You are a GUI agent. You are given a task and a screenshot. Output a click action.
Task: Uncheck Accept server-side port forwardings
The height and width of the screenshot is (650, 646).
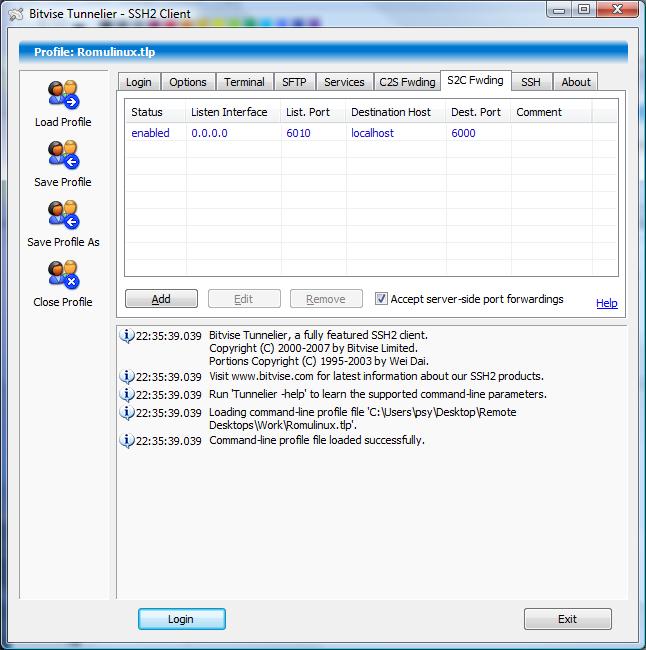(381, 298)
